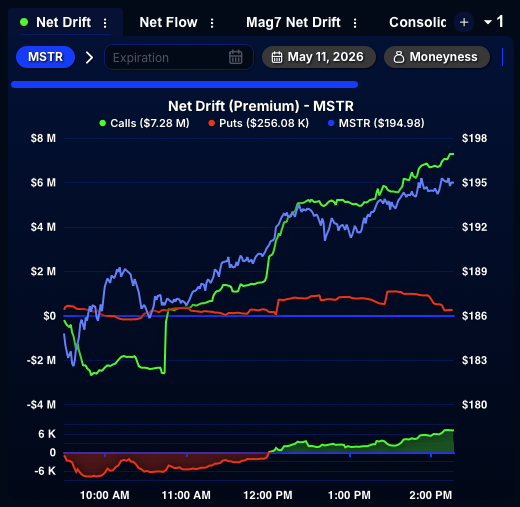This screenshot has height=507, width=520.
Task: Select the MSTR ticker pill
Action: click(x=45, y=57)
